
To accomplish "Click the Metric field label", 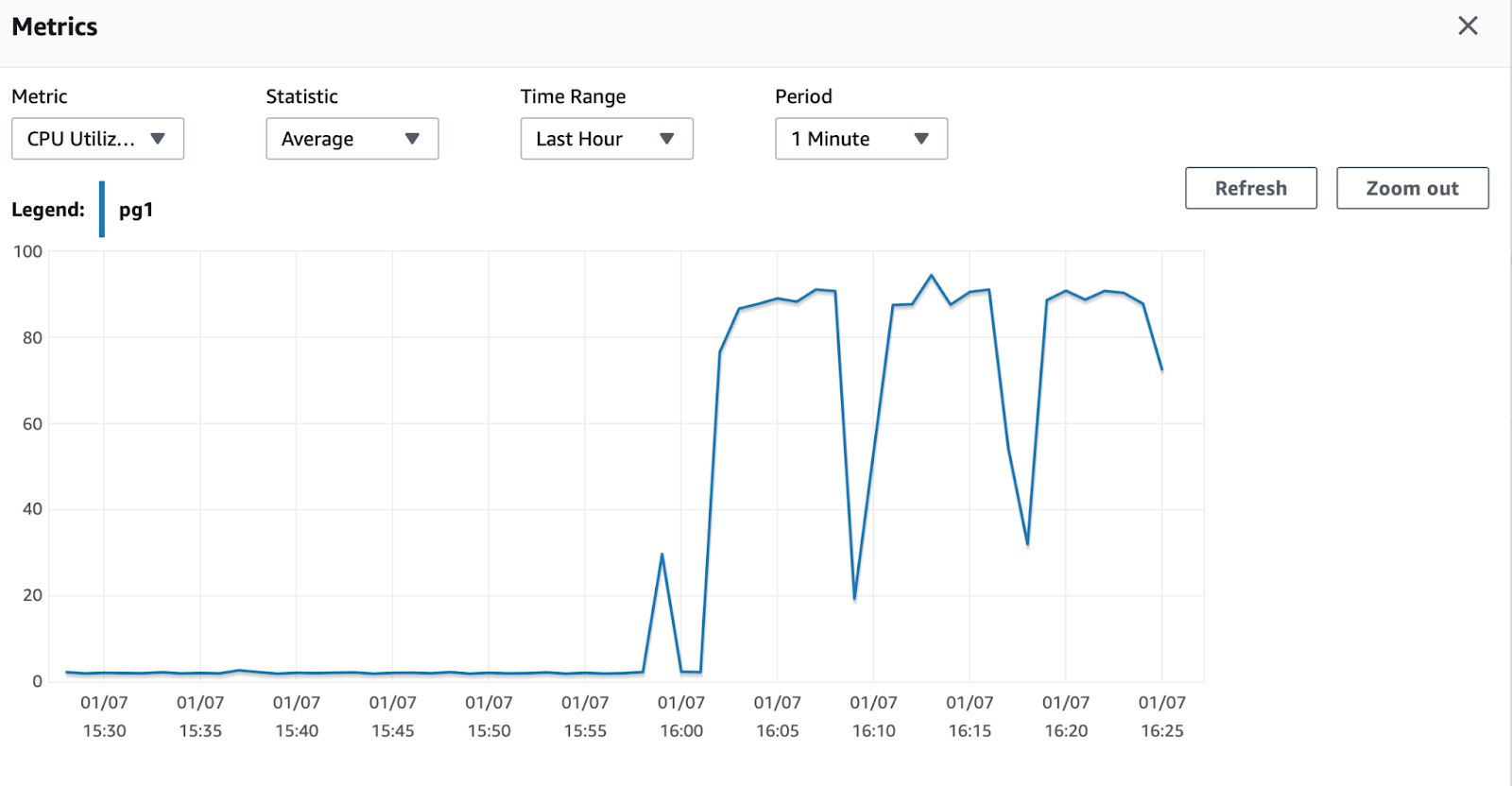I will pos(40,96).
